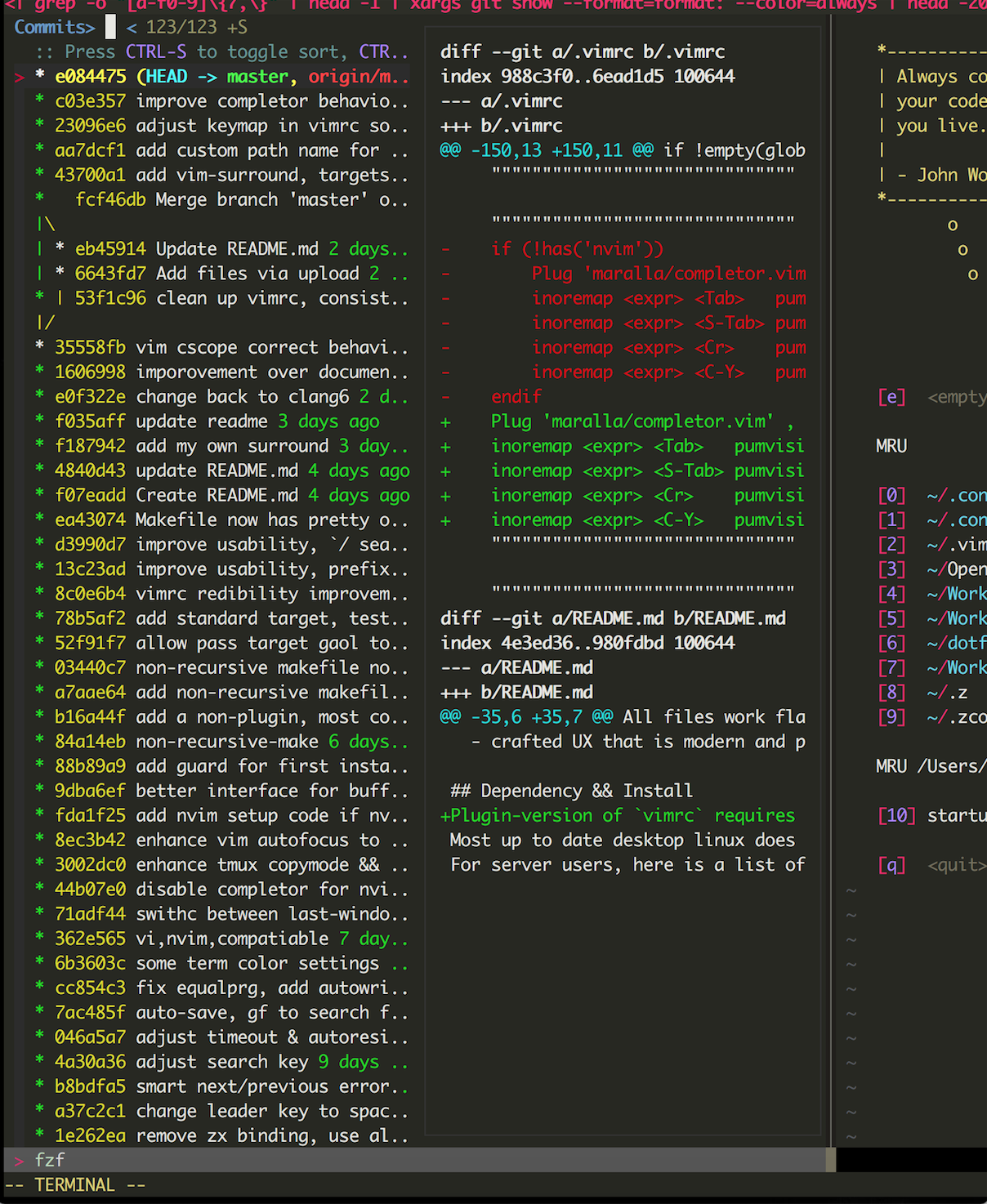Click the '@@ -150,13 +150,11 @@' hunk header
987x1204 pixels.
[x=547, y=150]
